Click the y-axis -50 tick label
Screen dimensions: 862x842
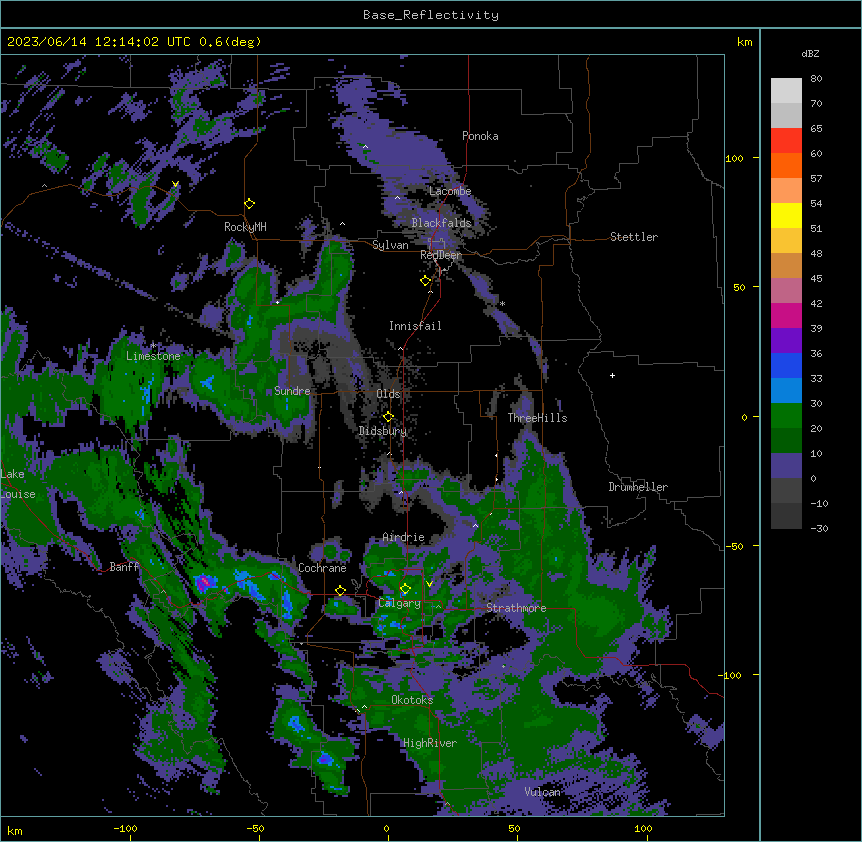tap(734, 546)
